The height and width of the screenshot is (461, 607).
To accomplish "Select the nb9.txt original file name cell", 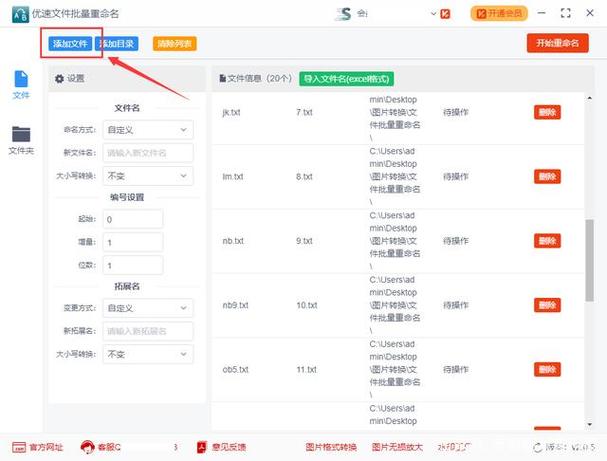I will (x=235, y=305).
